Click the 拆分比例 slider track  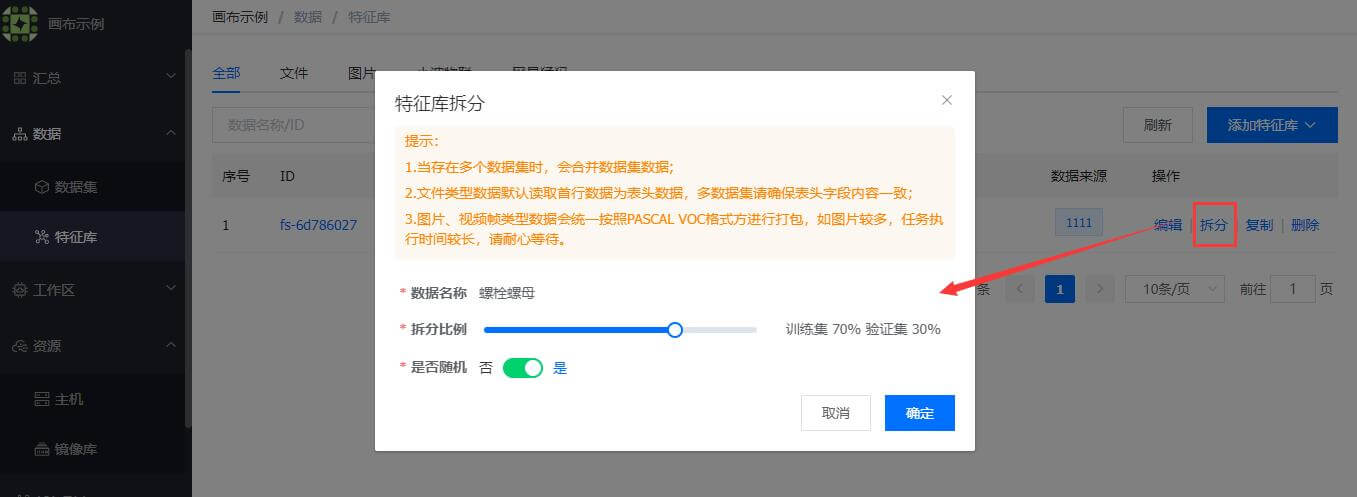click(620, 329)
